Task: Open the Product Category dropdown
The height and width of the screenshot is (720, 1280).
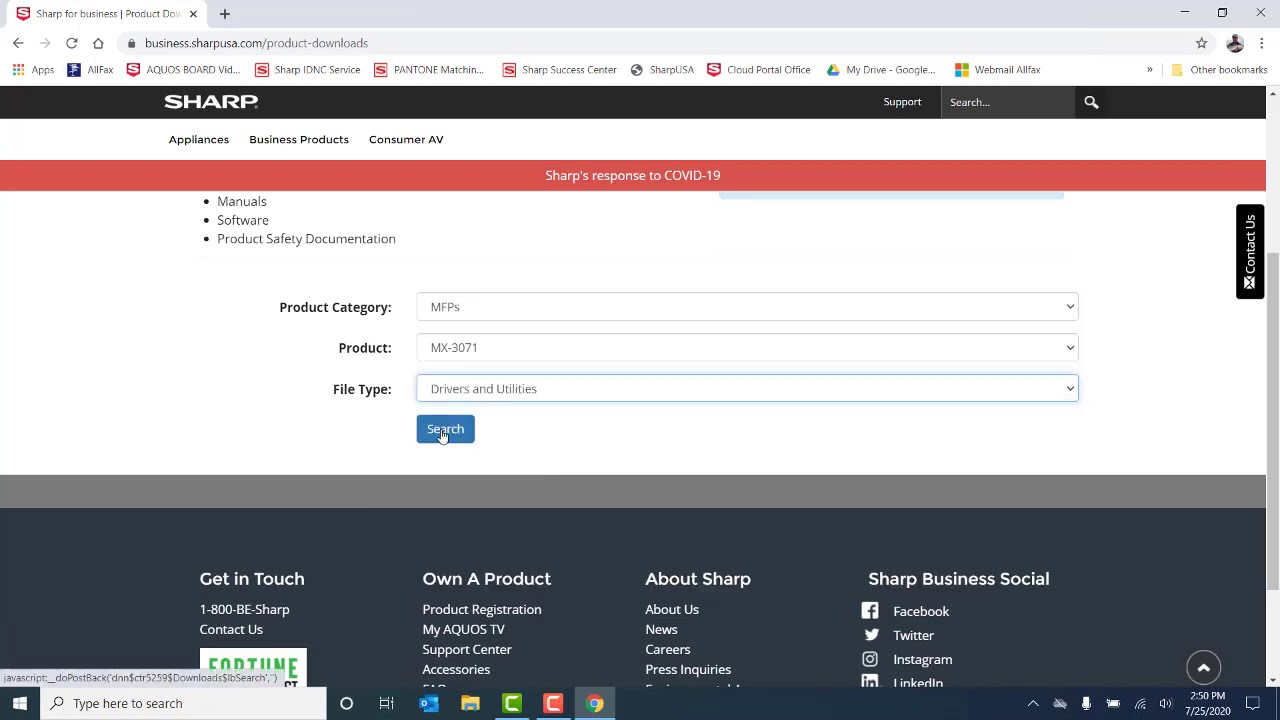Action: [747, 307]
